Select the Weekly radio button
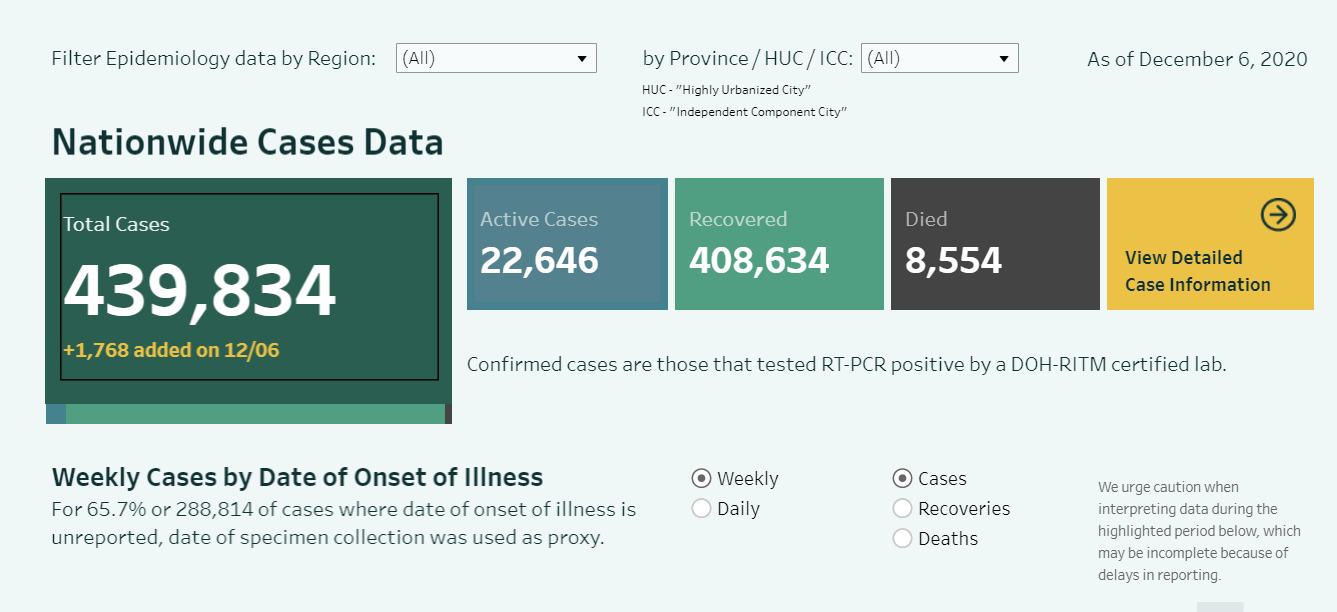 pyautogui.click(x=702, y=478)
